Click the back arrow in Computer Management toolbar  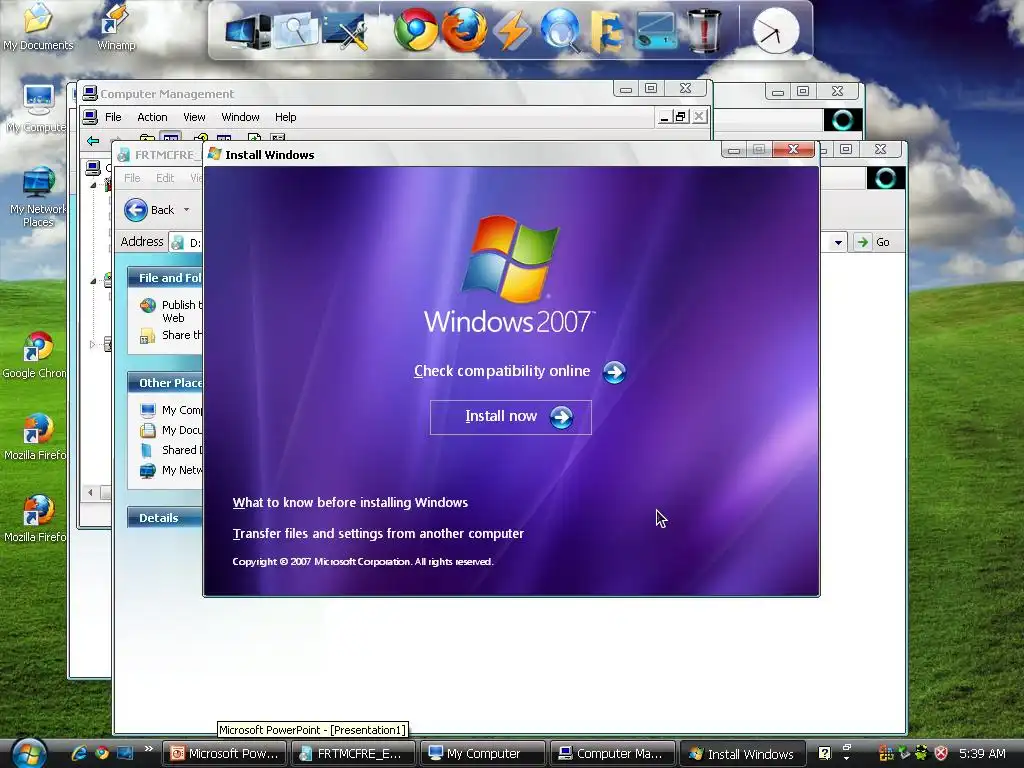(x=93, y=140)
